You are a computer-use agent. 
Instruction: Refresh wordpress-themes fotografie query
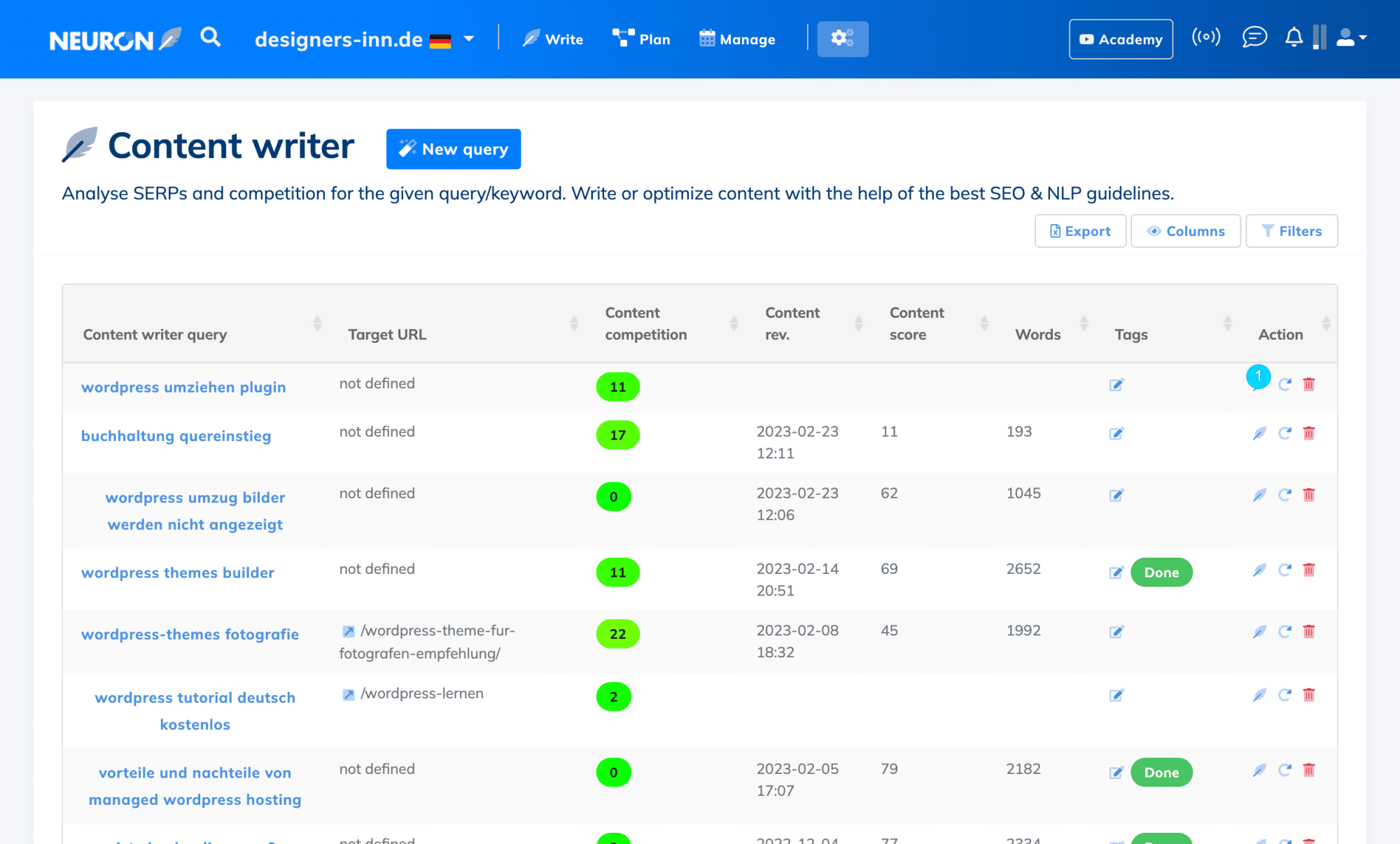pos(1284,631)
